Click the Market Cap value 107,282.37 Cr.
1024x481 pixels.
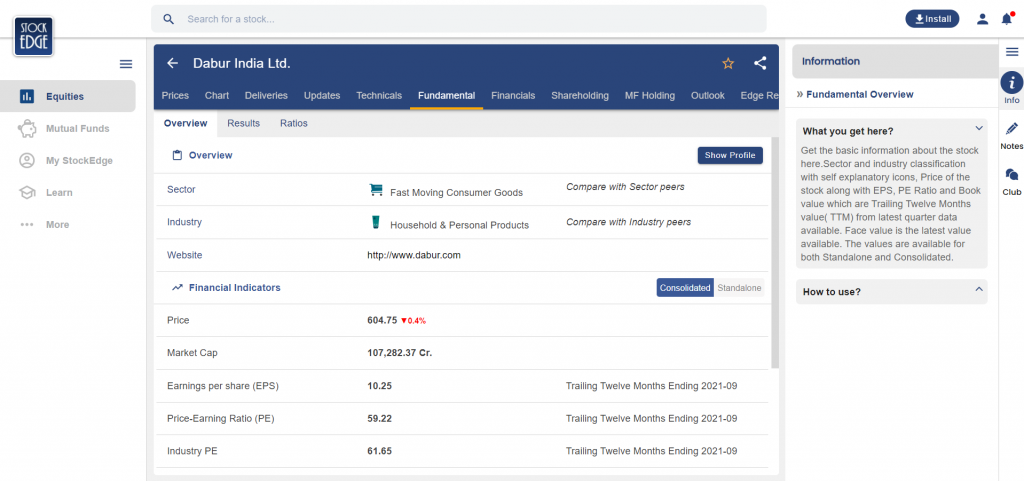click(x=400, y=353)
